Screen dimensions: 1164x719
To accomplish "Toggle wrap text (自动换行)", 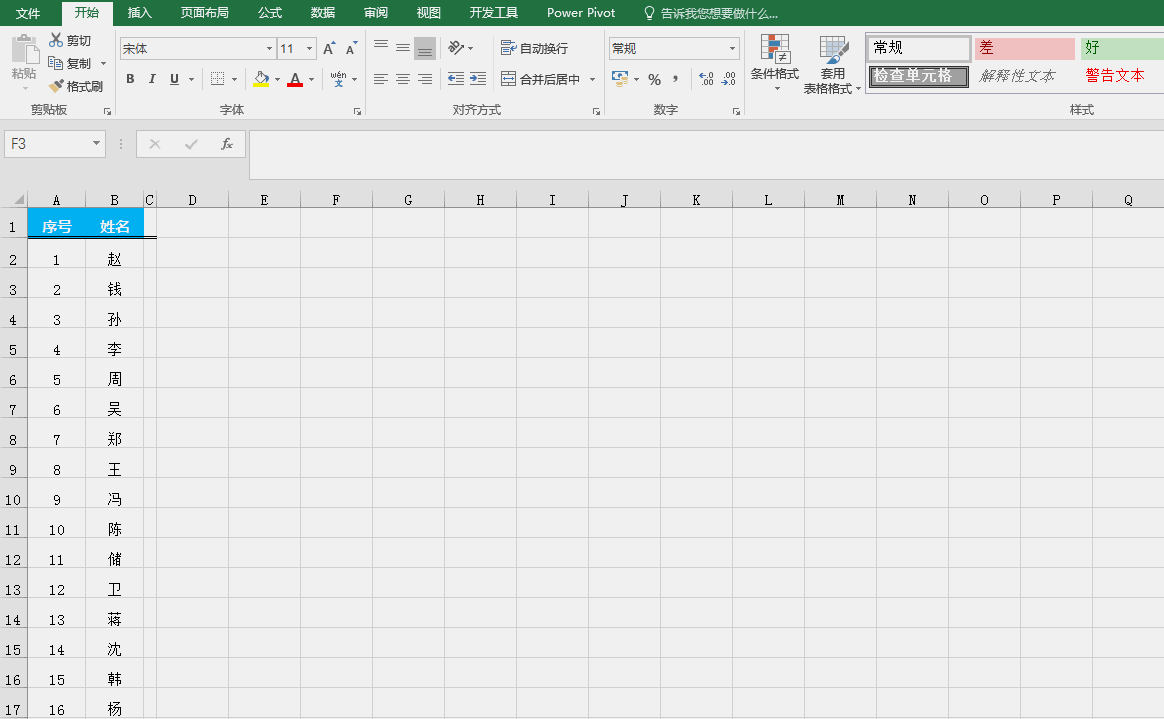I will (x=535, y=48).
